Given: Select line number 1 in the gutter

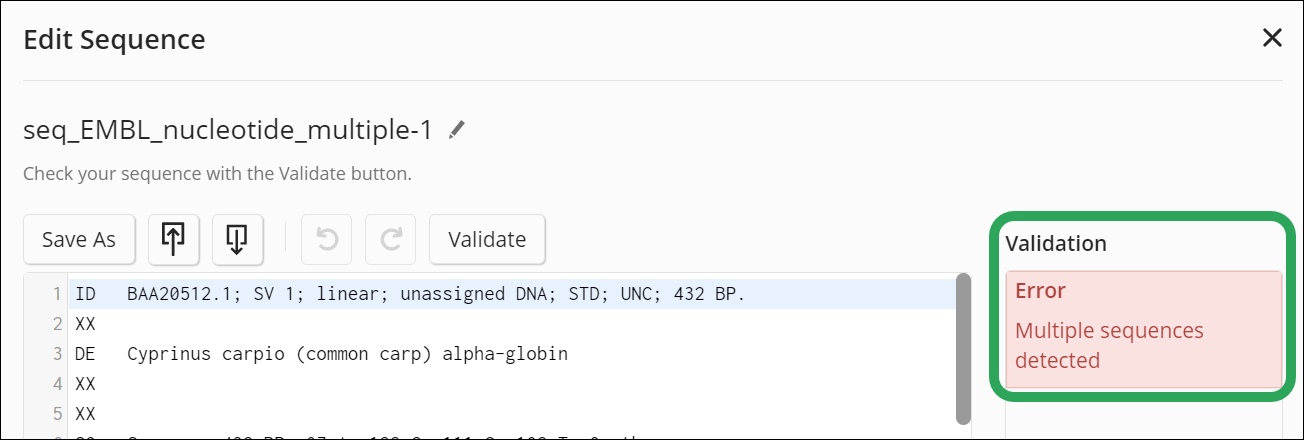Looking at the screenshot, I should 56,295.
